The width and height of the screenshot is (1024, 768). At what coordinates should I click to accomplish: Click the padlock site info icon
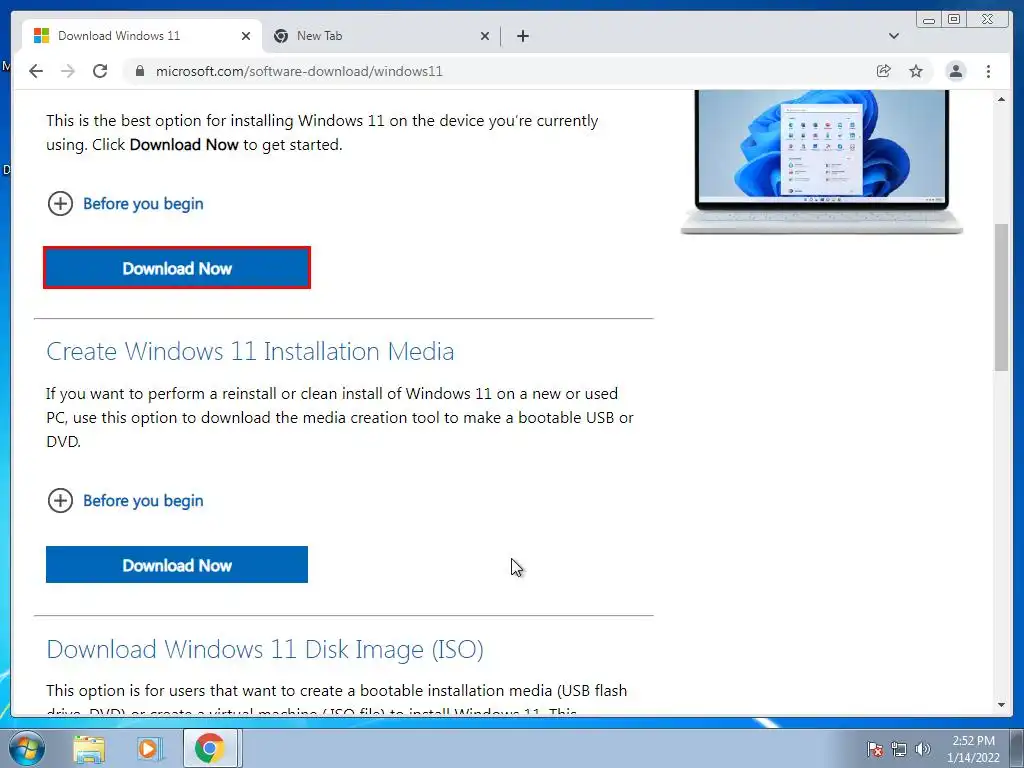click(140, 71)
